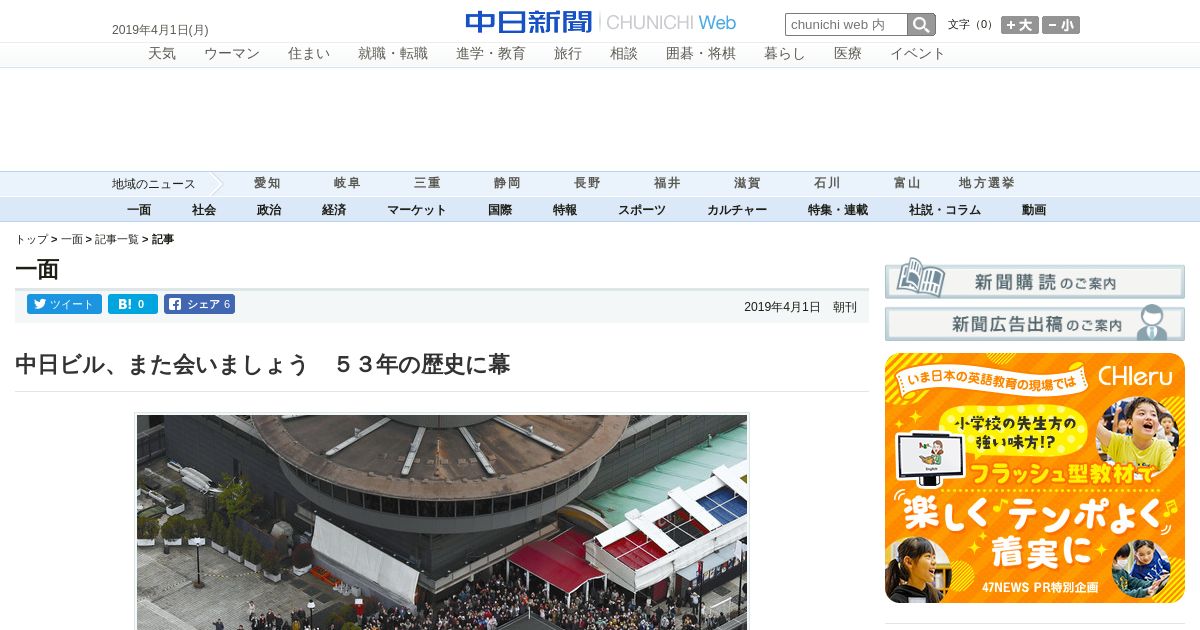Switch to マーケット category tab
1200x630 pixels.
point(417,210)
